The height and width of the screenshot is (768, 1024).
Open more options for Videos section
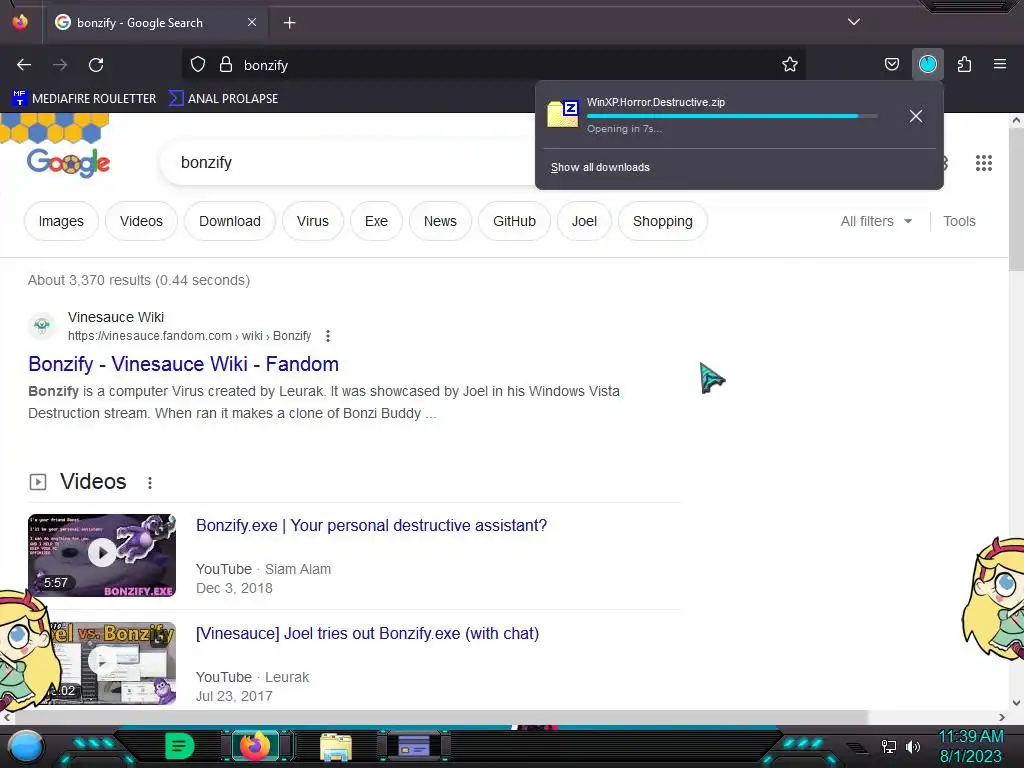point(150,483)
